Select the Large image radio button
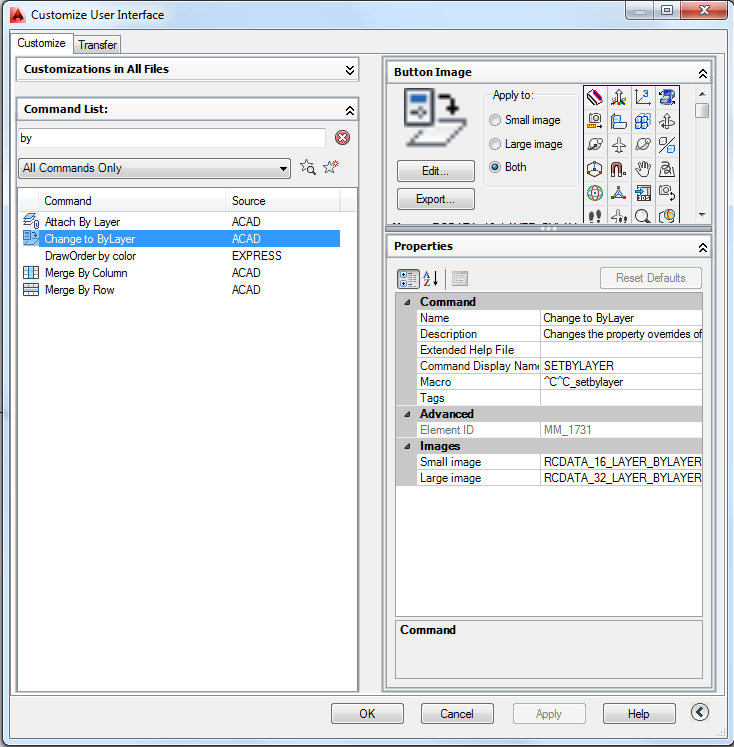Viewport: 734px width, 747px height. 495,144
